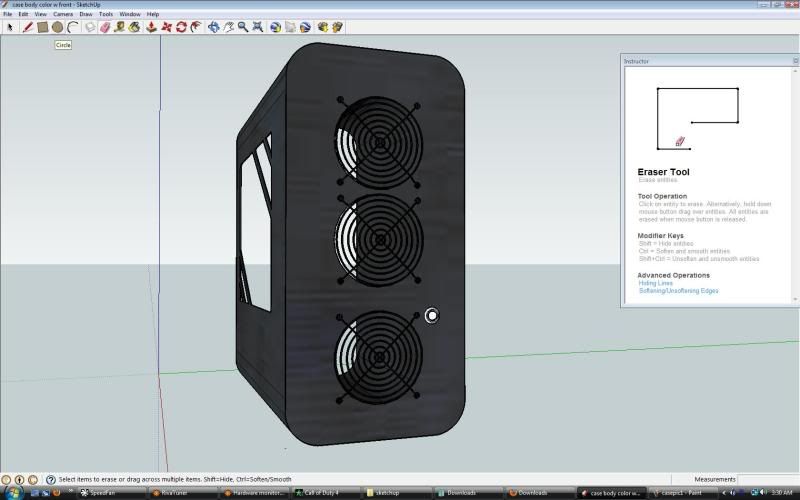Follow the Softening/Unsoftening Edges link
The height and width of the screenshot is (500, 800).
tap(679, 291)
